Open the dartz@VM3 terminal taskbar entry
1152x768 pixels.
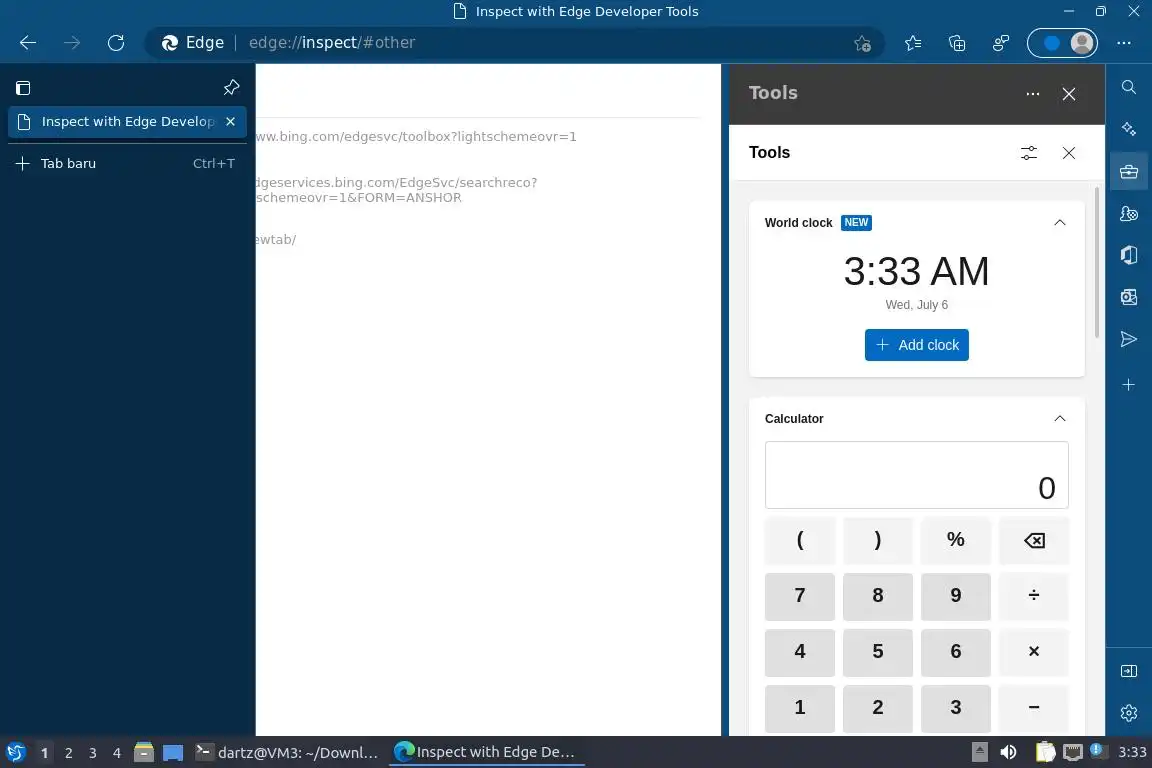(x=287, y=753)
